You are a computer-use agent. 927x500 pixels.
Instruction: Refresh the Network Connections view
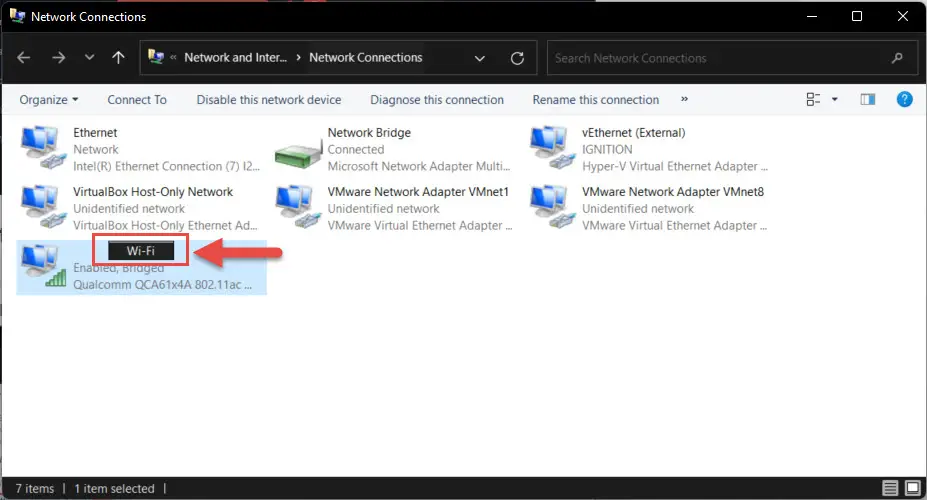[x=517, y=58]
